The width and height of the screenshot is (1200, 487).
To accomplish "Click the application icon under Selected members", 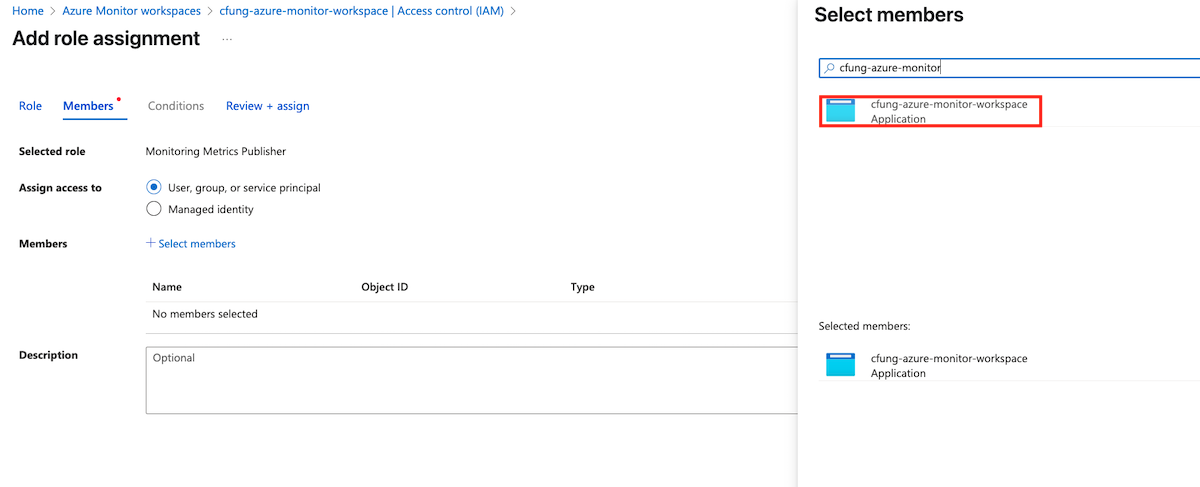I will (x=841, y=365).
